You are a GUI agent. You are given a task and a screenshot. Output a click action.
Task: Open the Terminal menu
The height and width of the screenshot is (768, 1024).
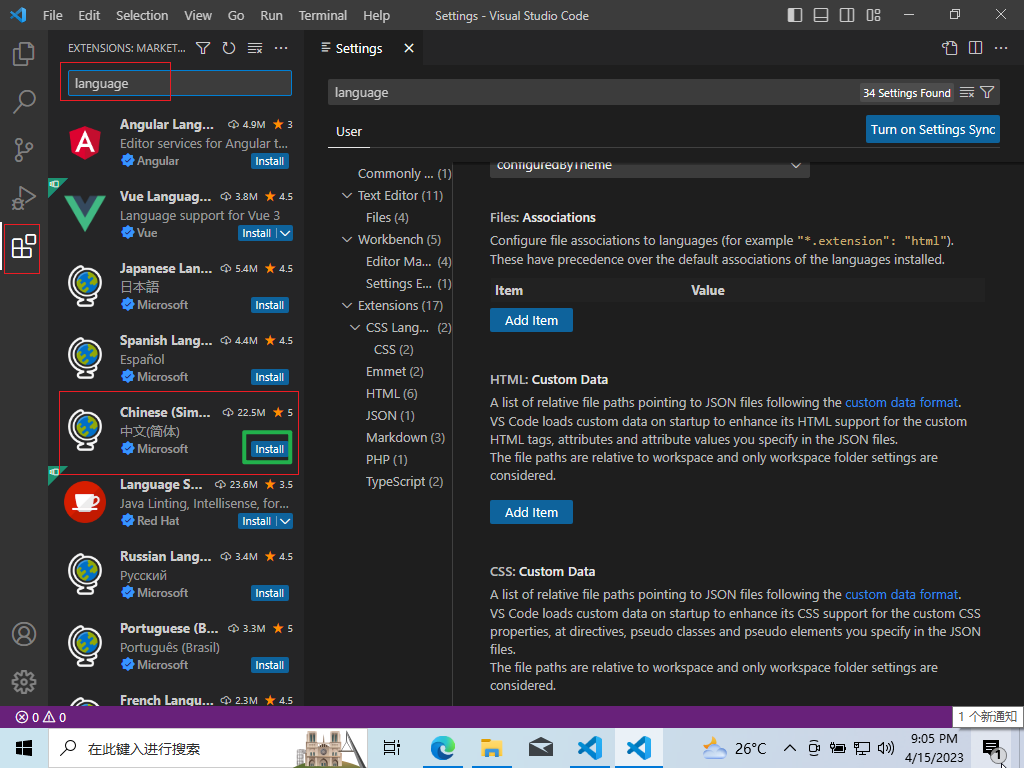tap(323, 16)
